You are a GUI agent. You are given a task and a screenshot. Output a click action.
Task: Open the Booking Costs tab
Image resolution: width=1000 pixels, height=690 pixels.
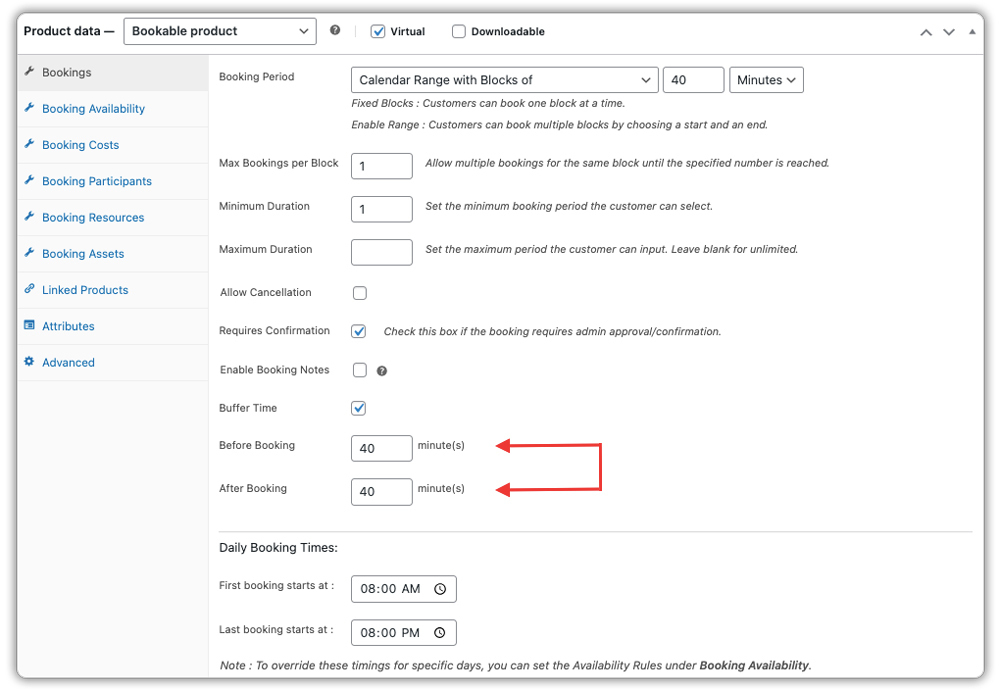click(x=80, y=145)
